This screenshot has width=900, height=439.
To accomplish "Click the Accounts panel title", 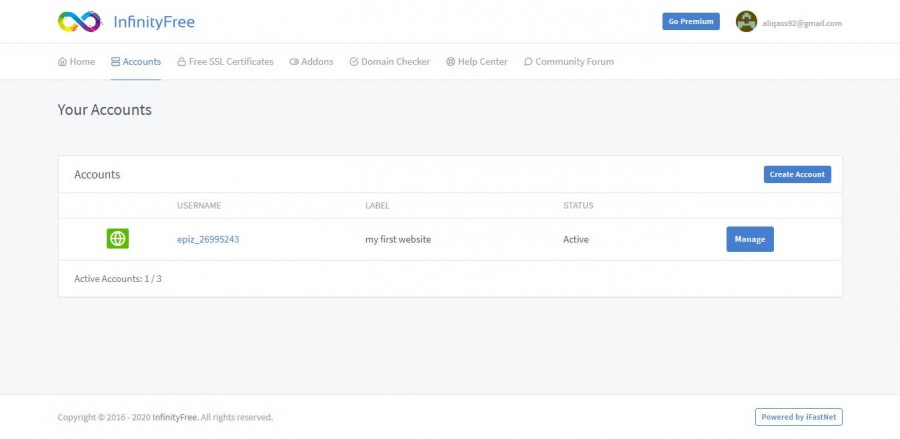I will coord(97,174).
